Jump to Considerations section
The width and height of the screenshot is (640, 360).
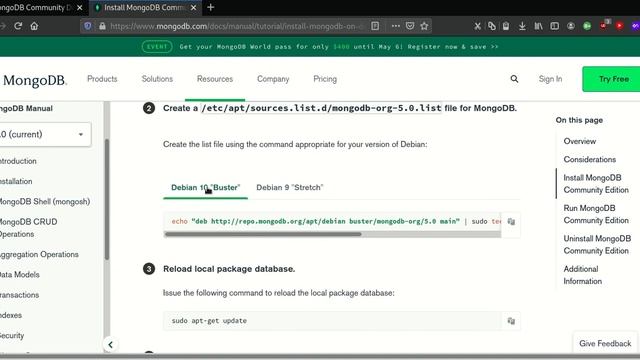[x=590, y=160]
